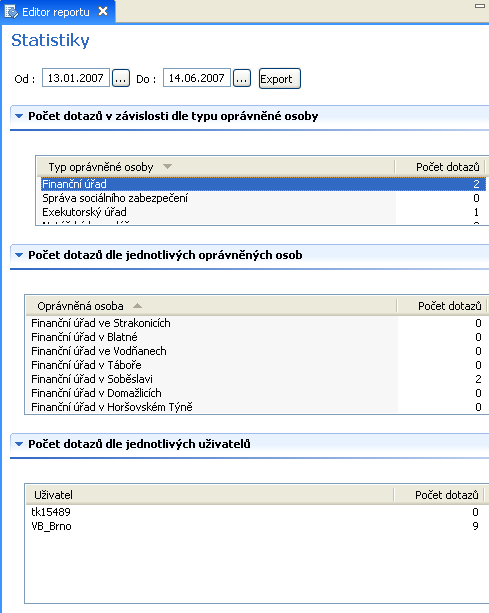Click the Do date field 14.06.2007
Image resolution: width=489 pixels, height=613 pixels.
pyautogui.click(x=197, y=78)
